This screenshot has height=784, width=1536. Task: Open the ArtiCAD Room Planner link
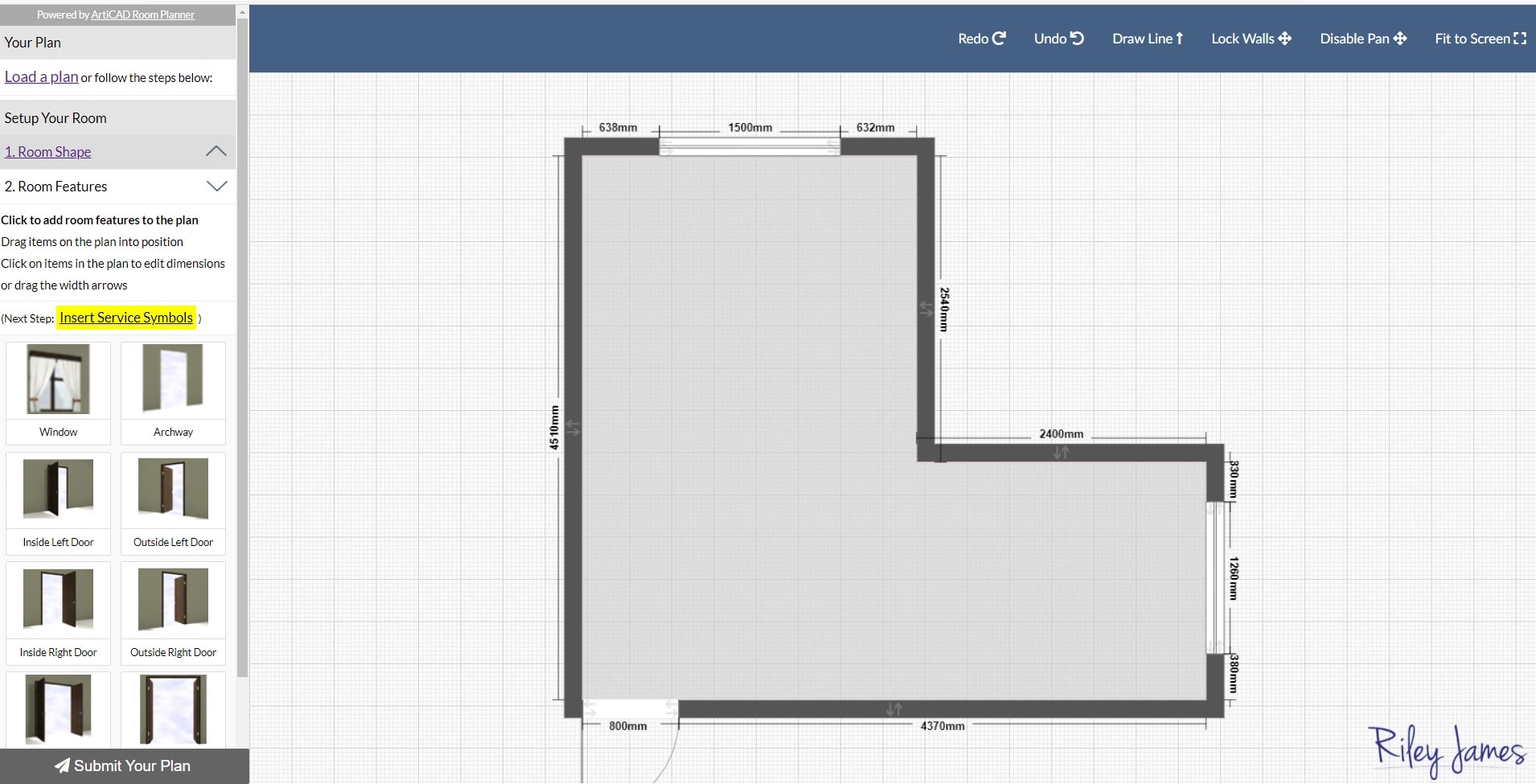pyautogui.click(x=142, y=14)
